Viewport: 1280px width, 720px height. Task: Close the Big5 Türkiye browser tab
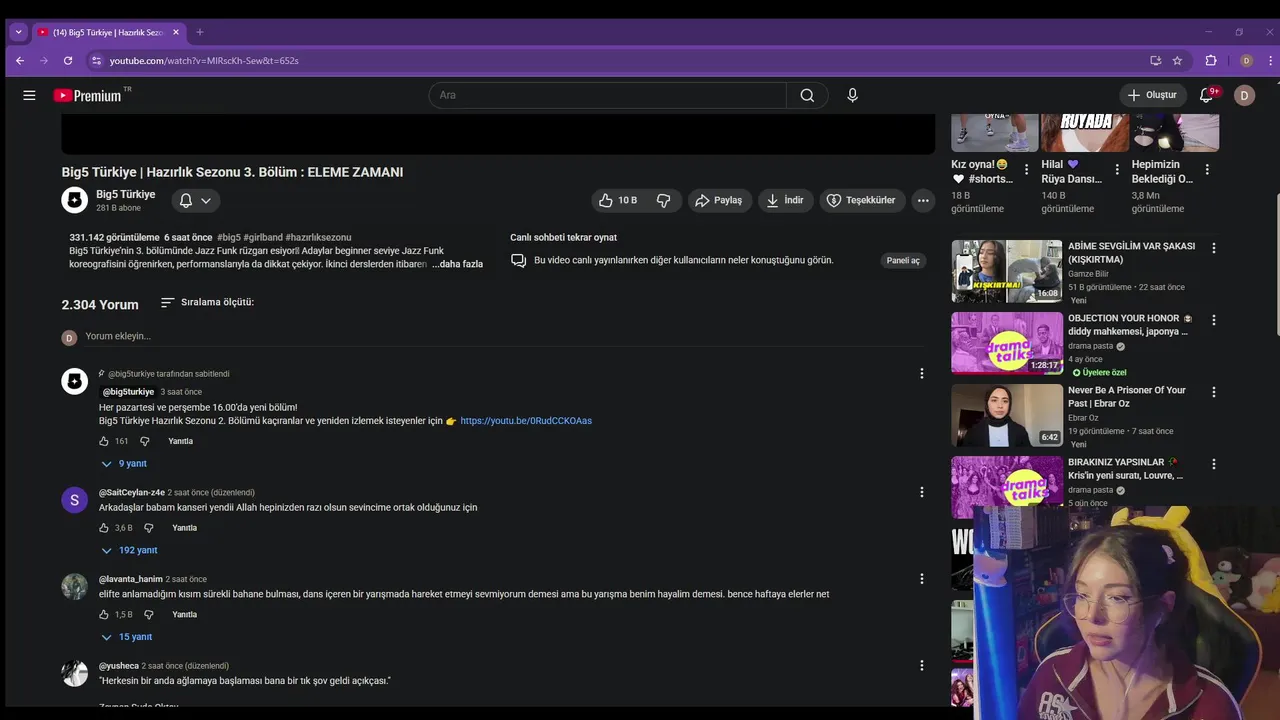[176, 32]
